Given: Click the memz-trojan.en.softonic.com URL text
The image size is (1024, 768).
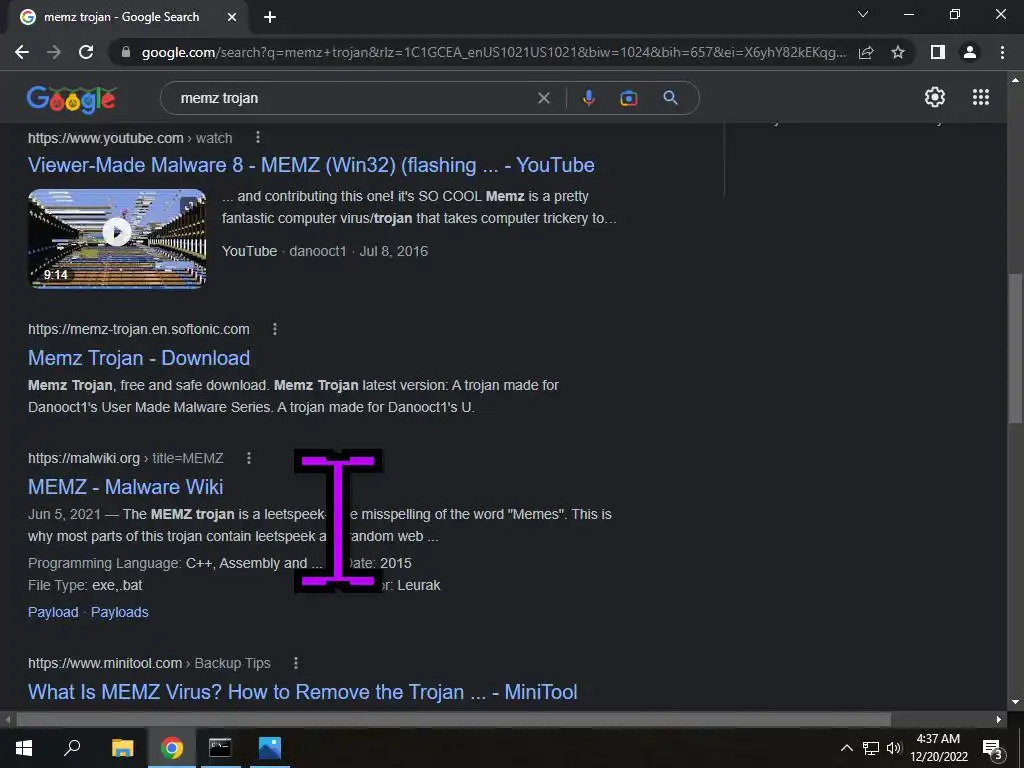Looking at the screenshot, I should (138, 329).
